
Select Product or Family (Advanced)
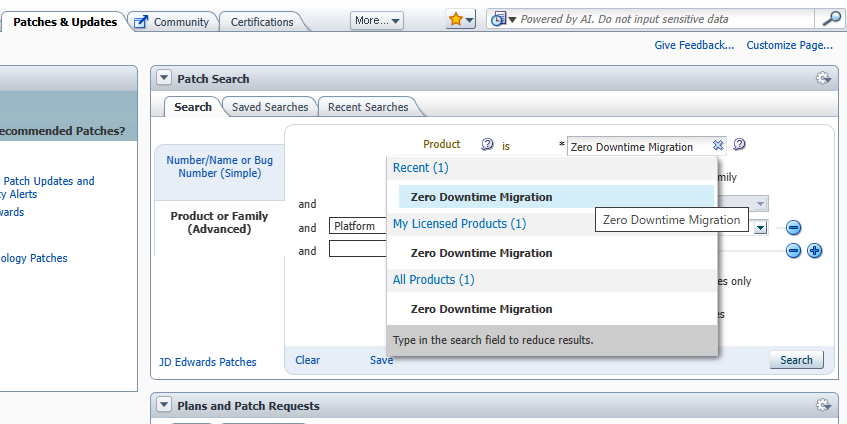[219, 223]
